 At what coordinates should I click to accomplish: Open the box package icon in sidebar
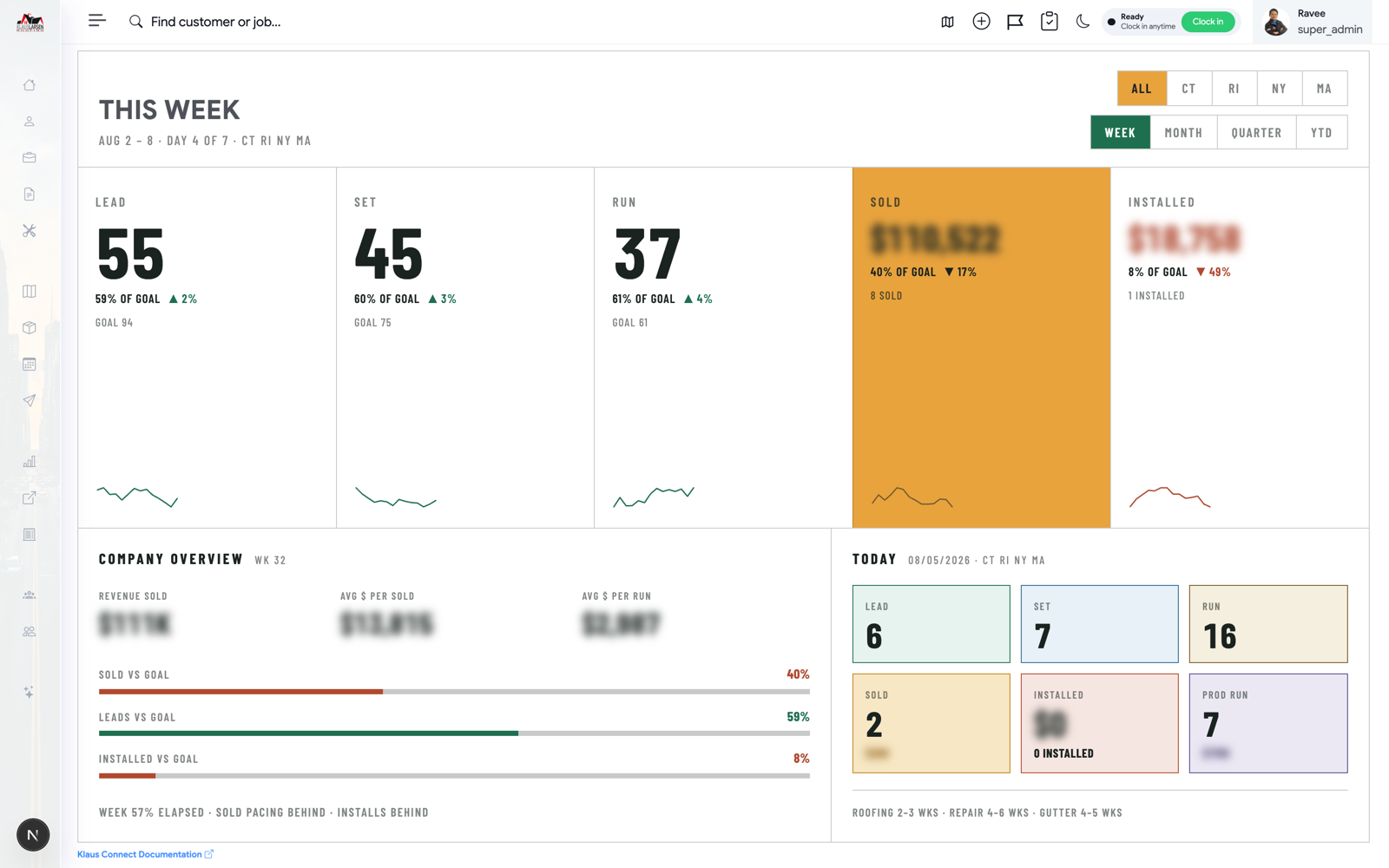click(x=30, y=328)
